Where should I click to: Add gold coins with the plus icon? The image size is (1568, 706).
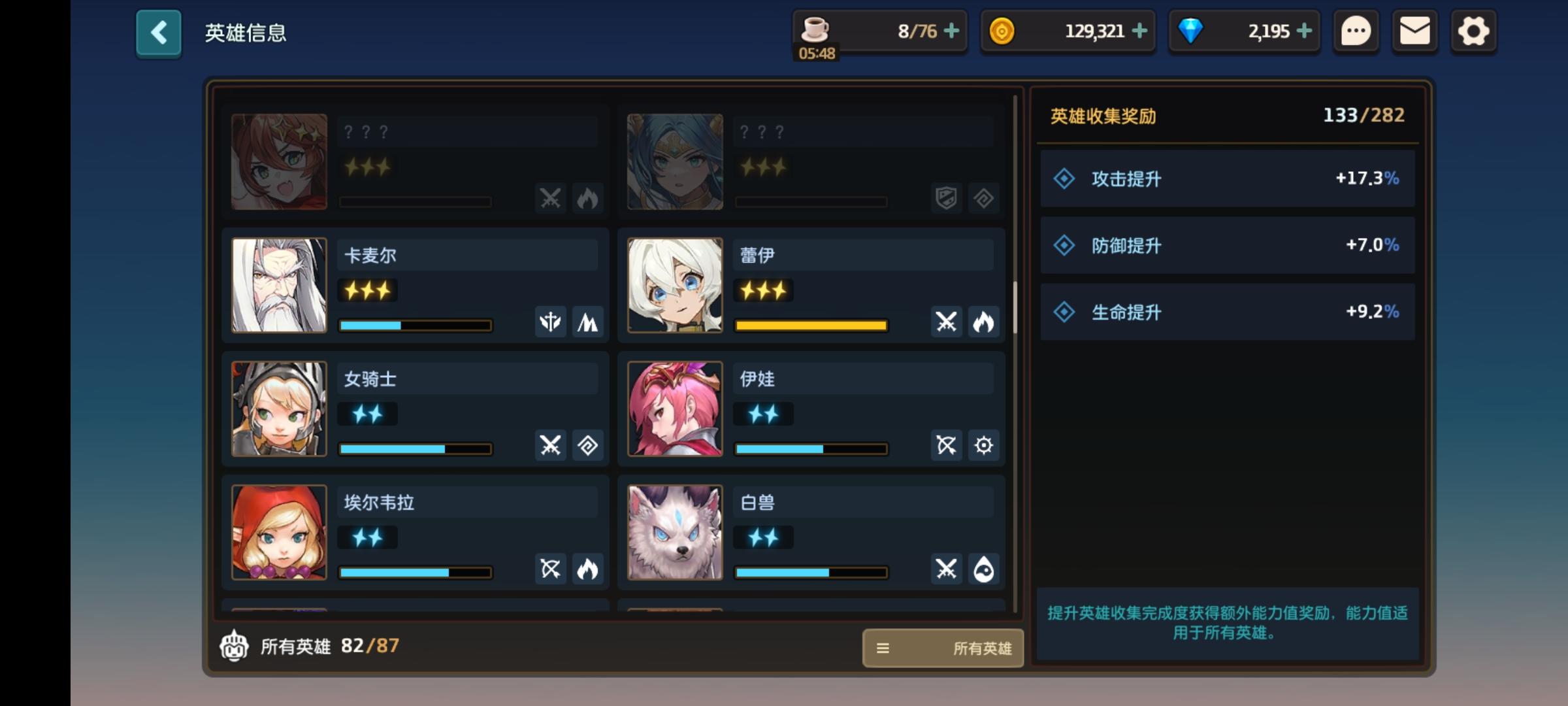coord(1139,31)
